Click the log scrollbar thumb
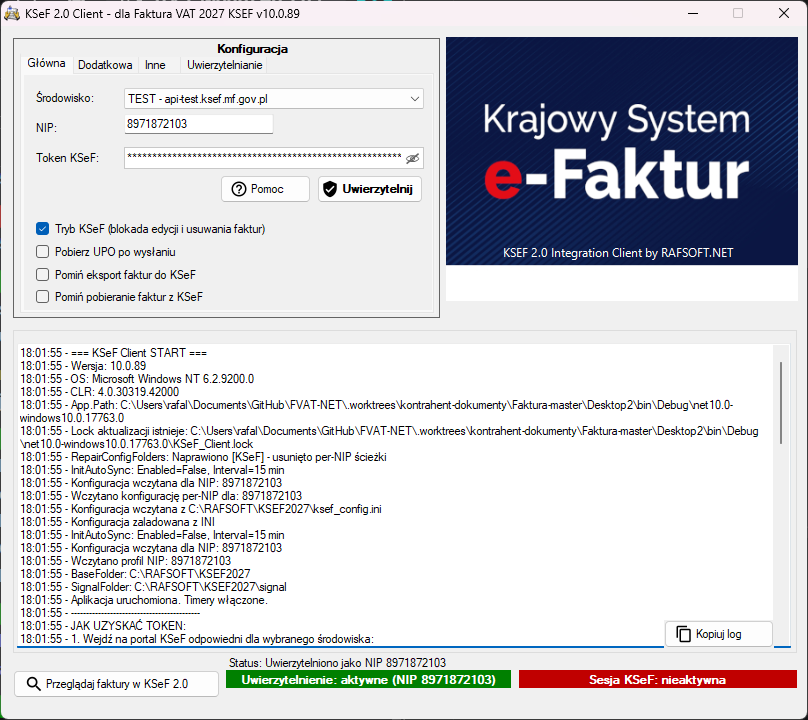 [781, 403]
